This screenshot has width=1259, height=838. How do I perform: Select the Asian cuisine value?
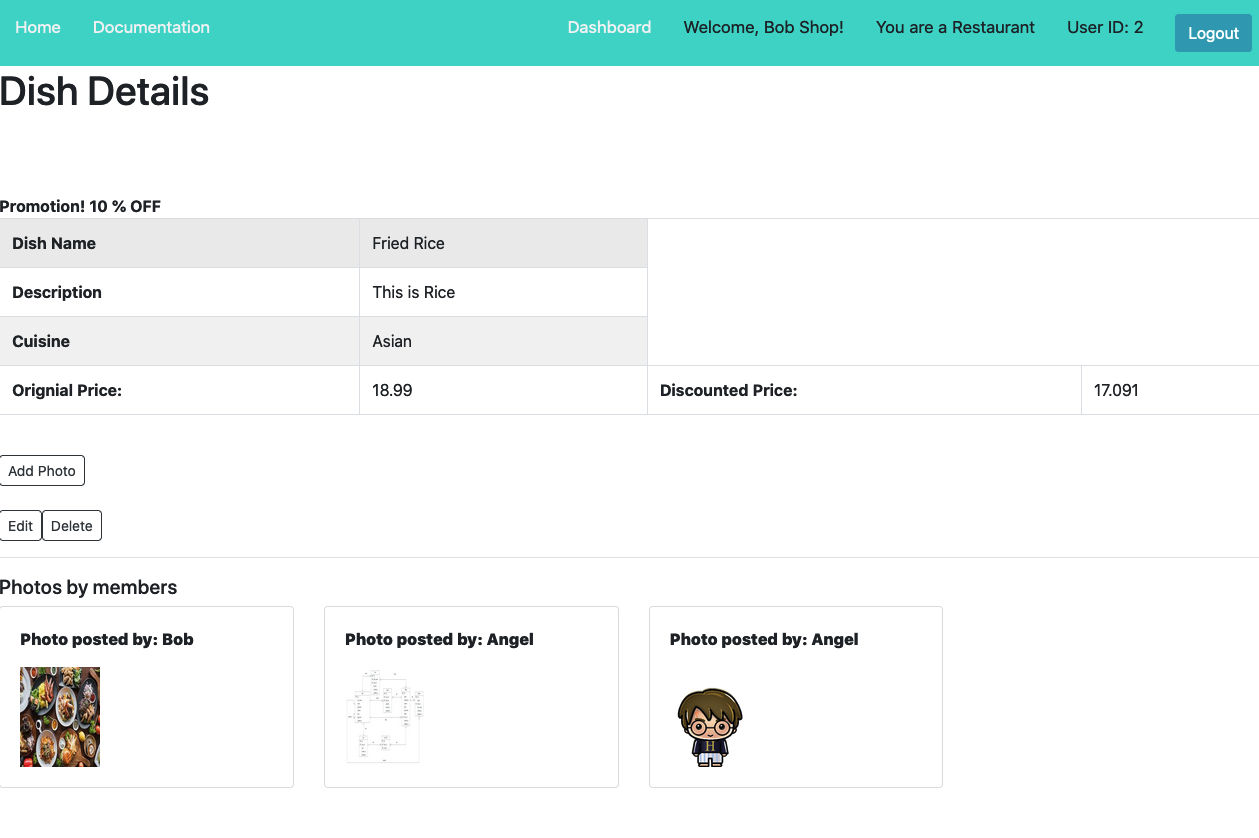click(x=391, y=341)
